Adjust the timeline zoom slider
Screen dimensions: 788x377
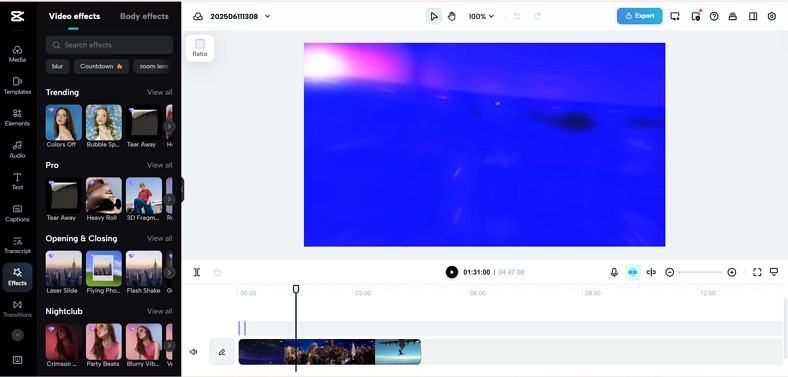click(701, 272)
